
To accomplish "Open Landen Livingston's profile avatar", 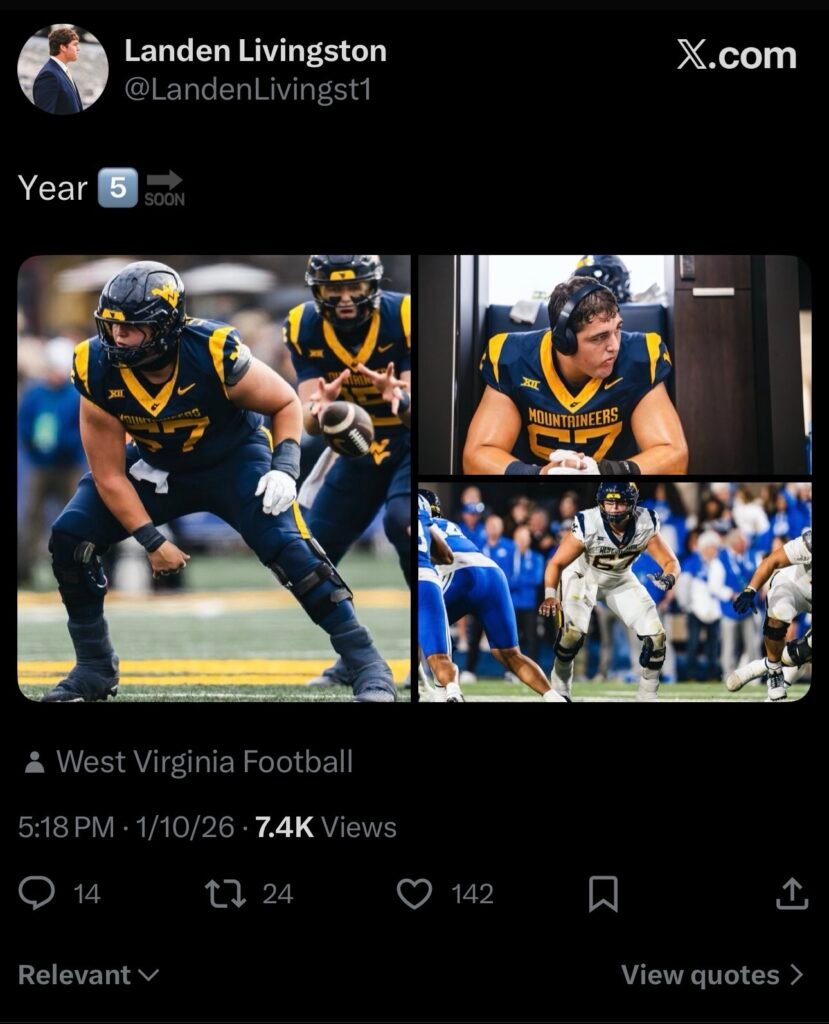I will [x=62, y=69].
